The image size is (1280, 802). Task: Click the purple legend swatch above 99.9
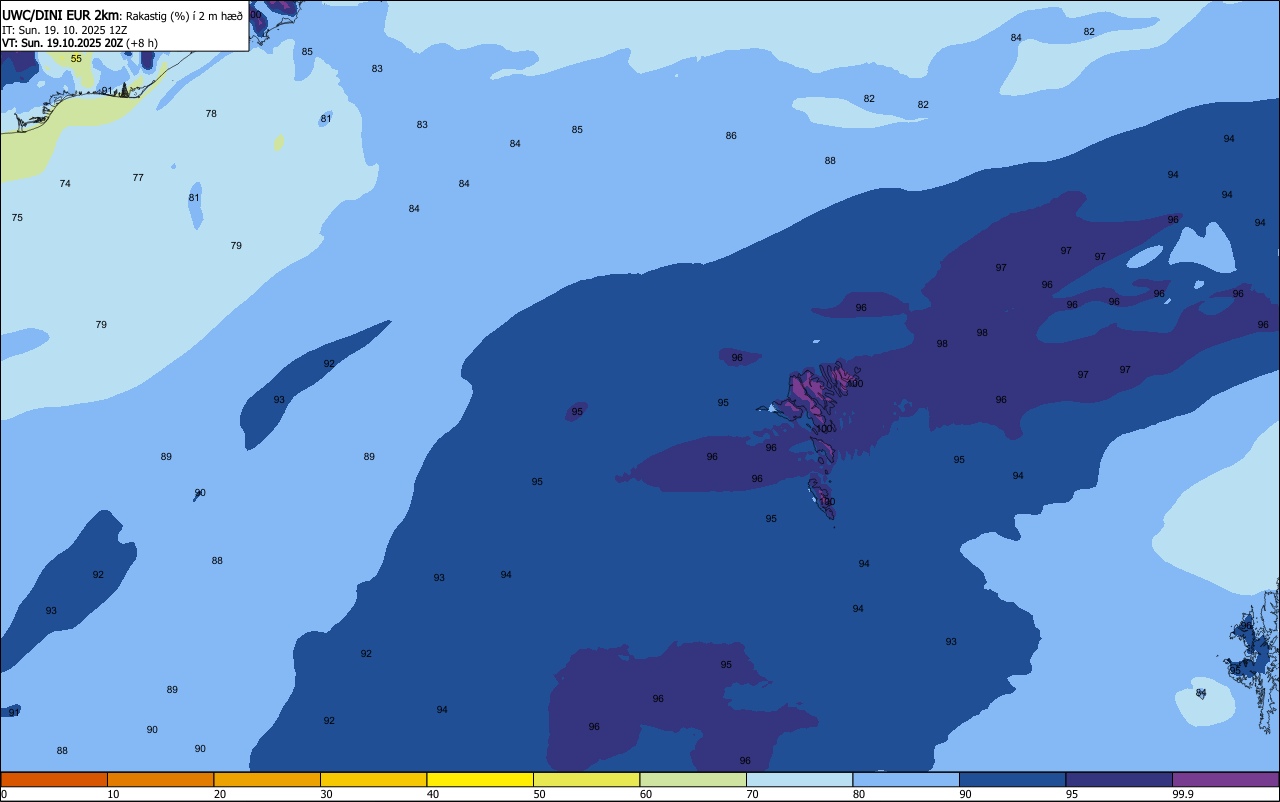coord(1225,779)
